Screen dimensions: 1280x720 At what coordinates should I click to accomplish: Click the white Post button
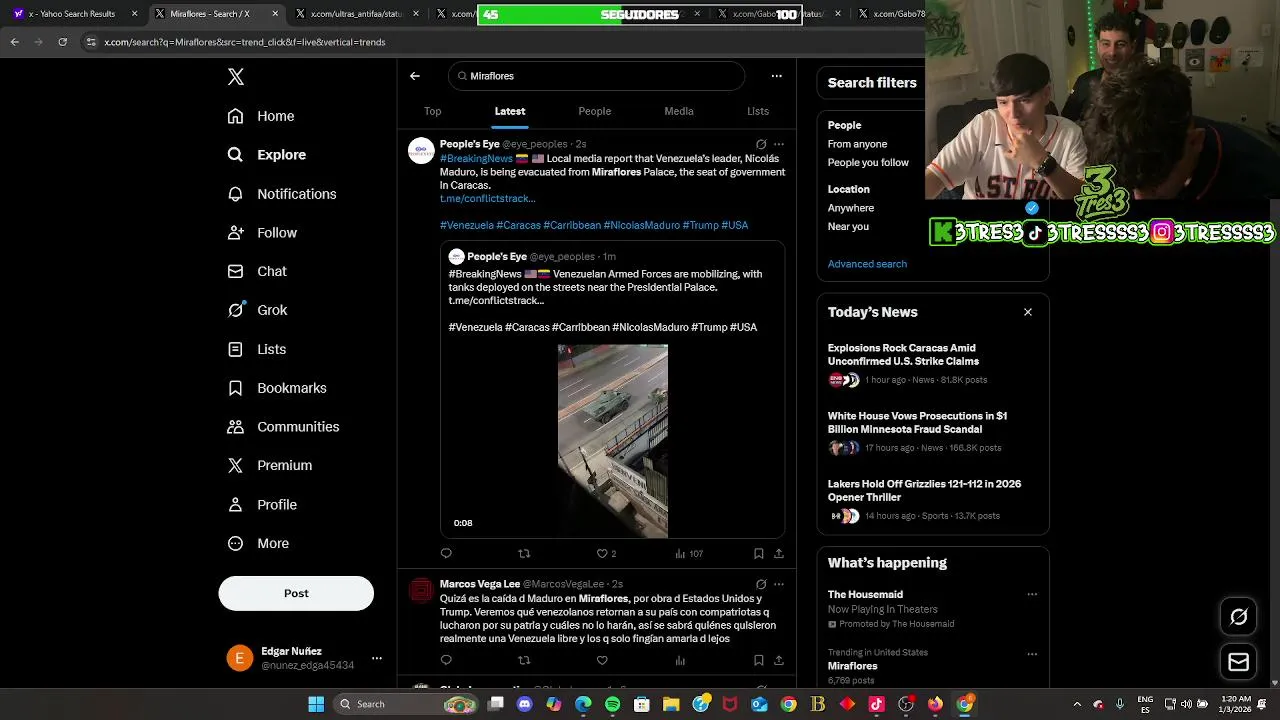coord(296,593)
